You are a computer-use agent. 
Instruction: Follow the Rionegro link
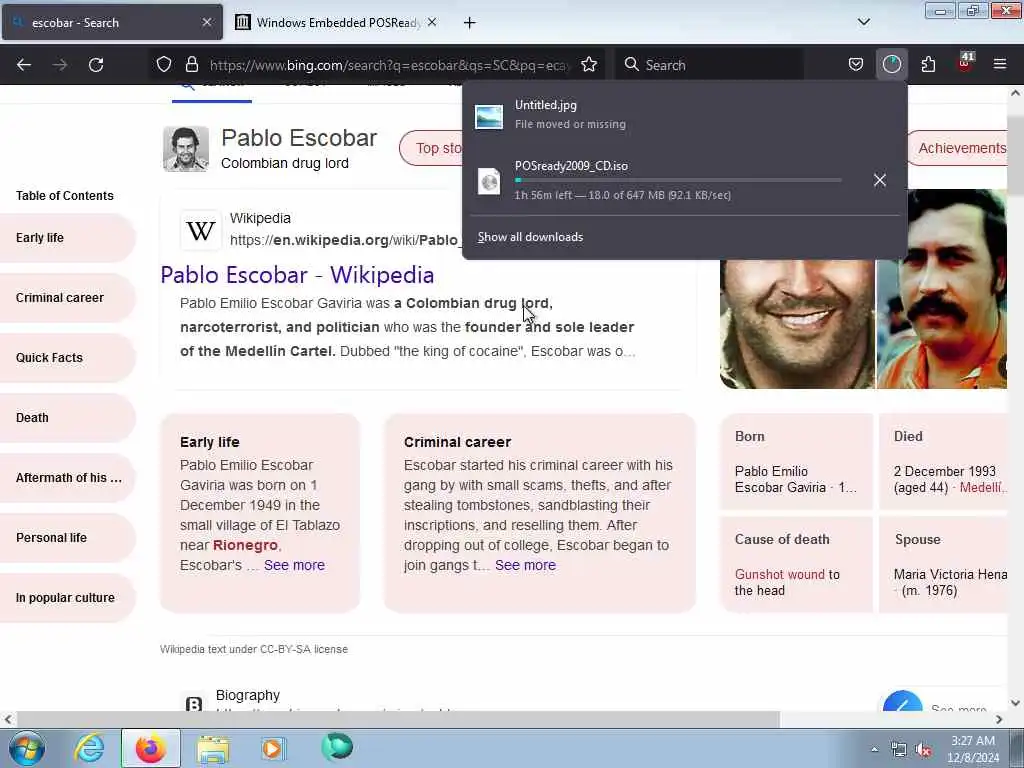[245, 545]
